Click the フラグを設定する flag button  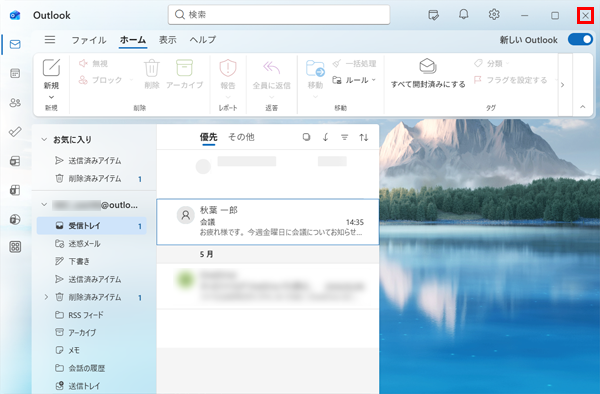(510, 80)
